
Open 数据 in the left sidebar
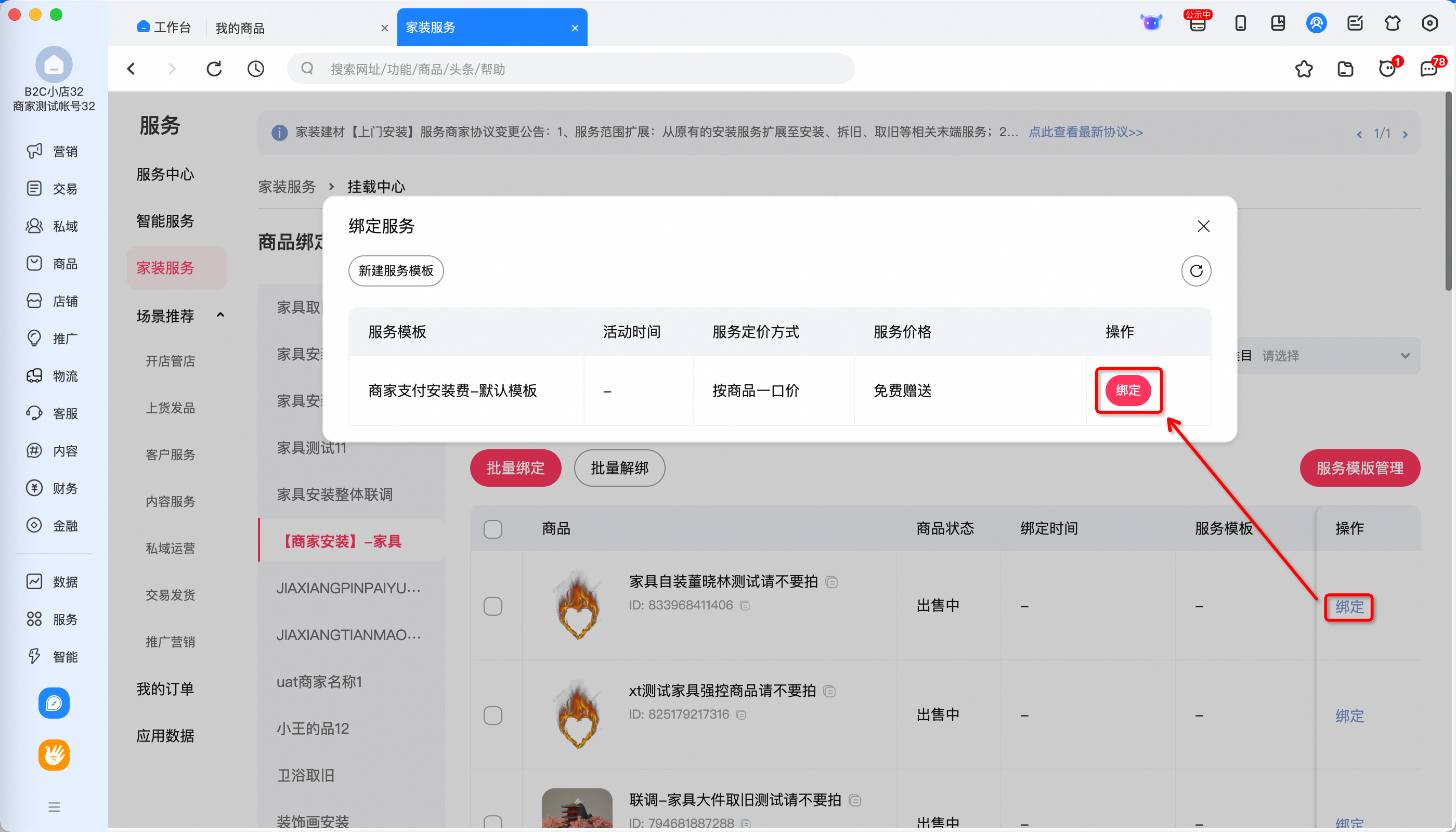(53, 582)
